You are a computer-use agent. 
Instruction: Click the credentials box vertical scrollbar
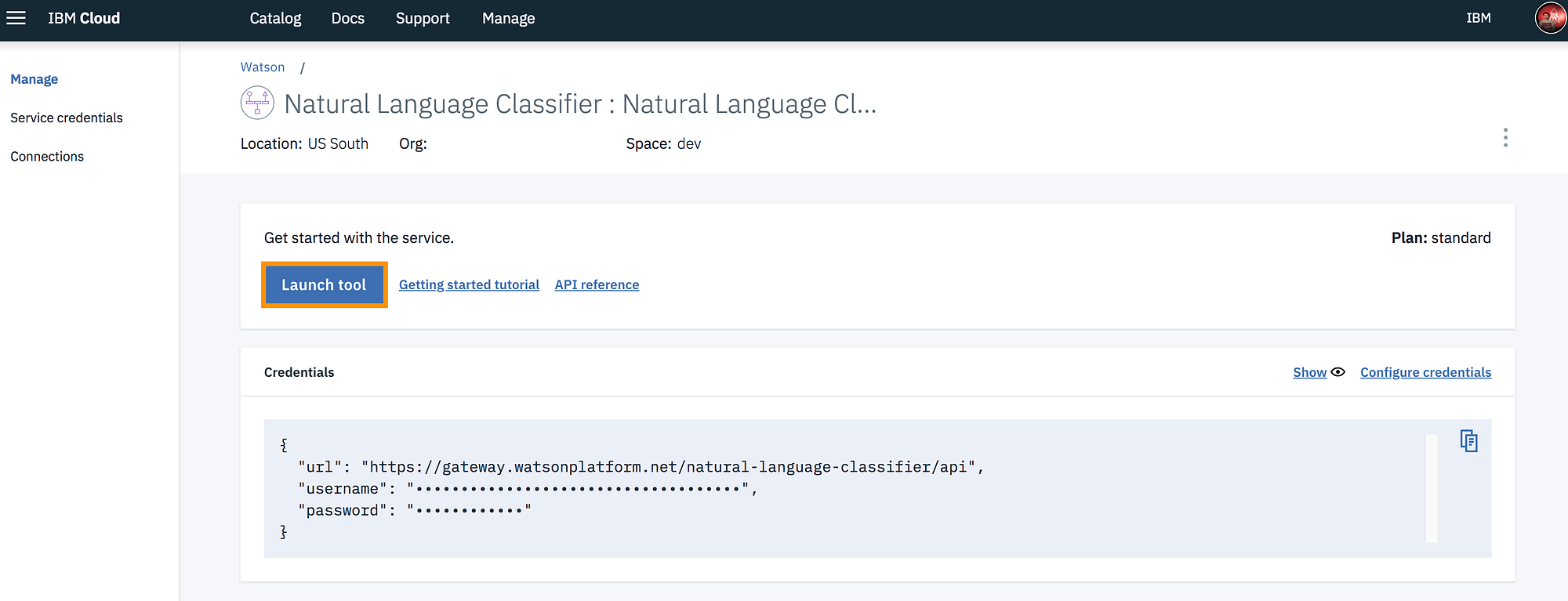[x=1432, y=488]
